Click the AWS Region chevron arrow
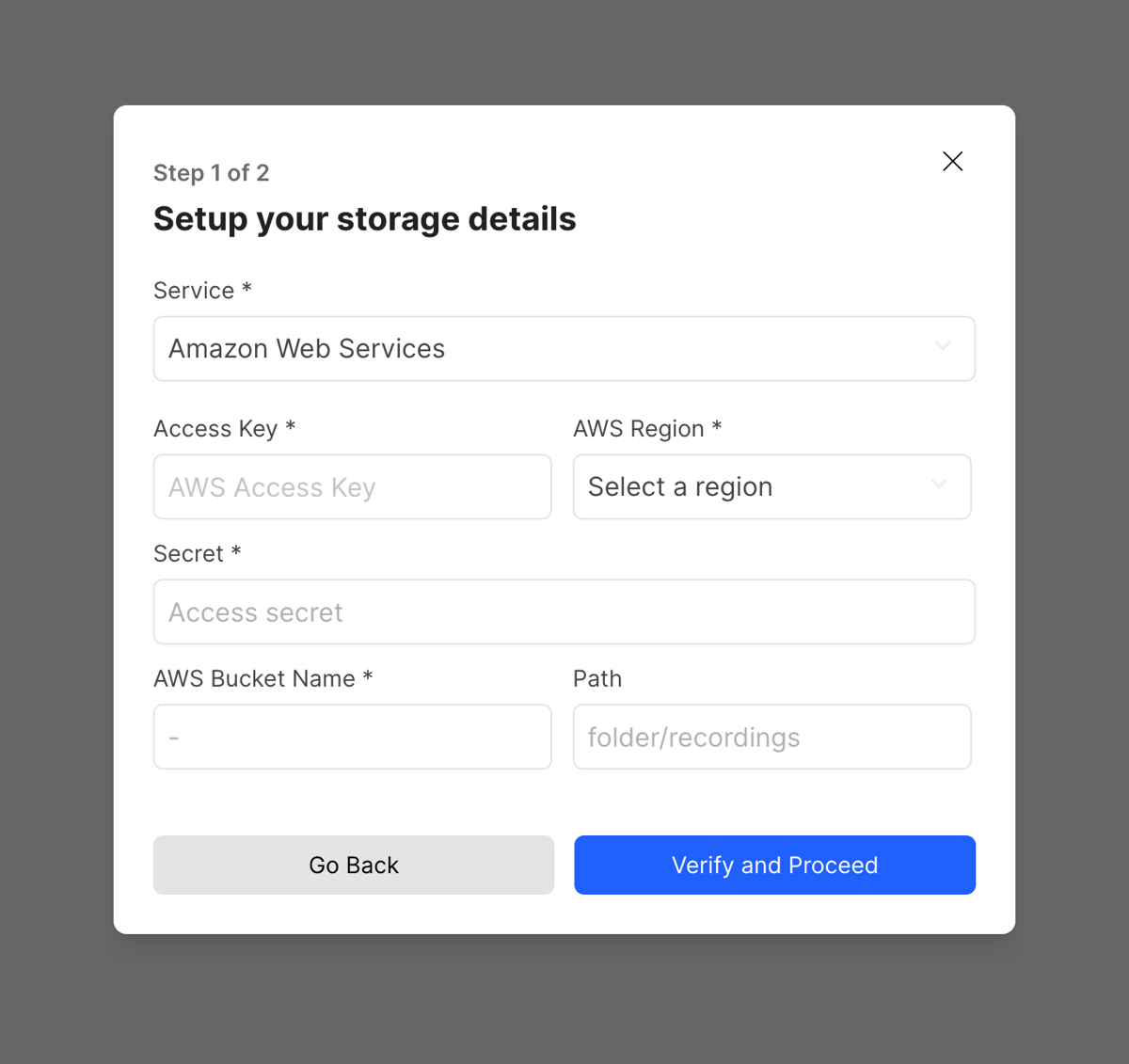Image resolution: width=1129 pixels, height=1064 pixels. click(x=938, y=485)
